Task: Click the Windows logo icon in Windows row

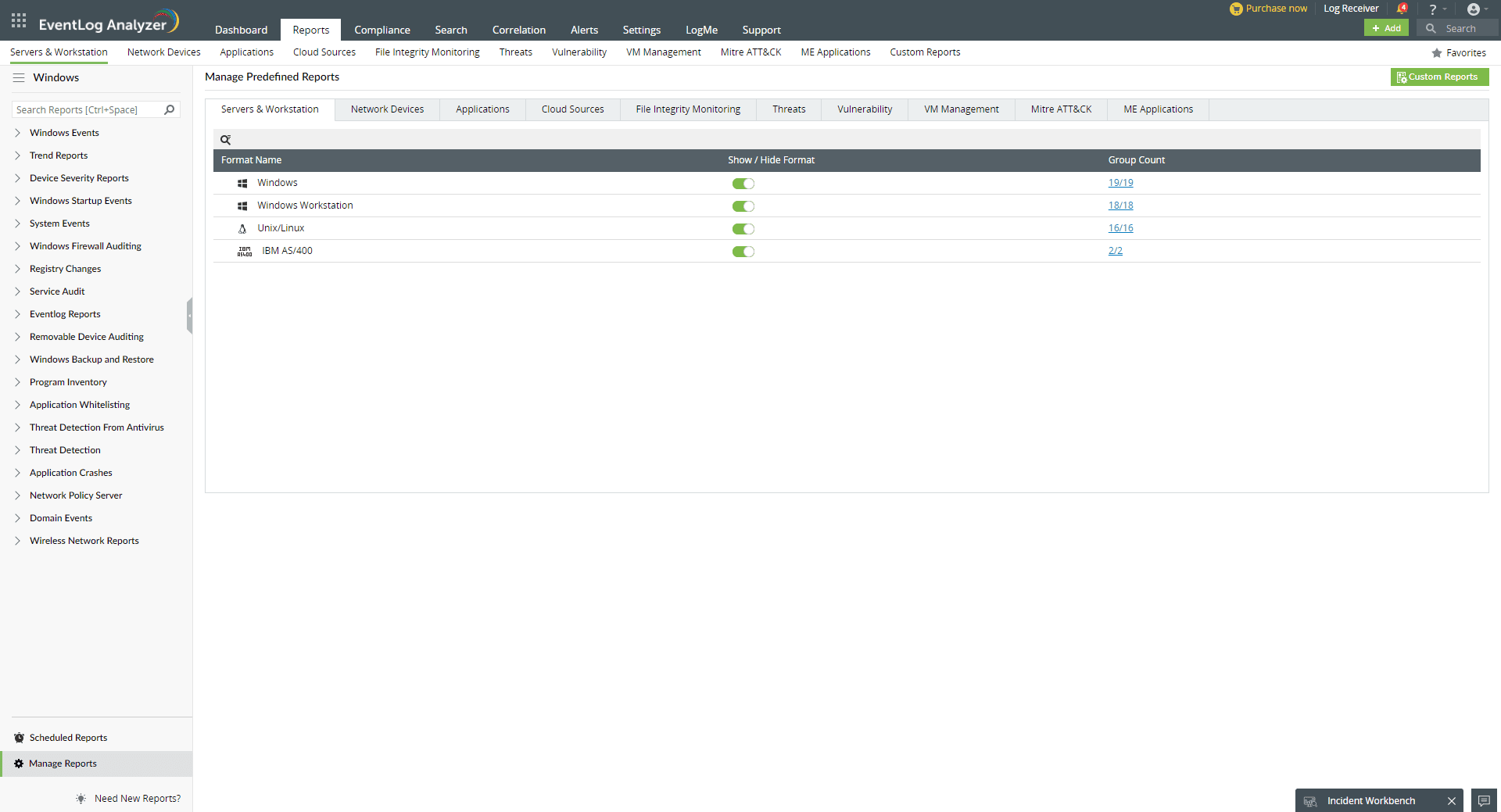Action: click(242, 184)
